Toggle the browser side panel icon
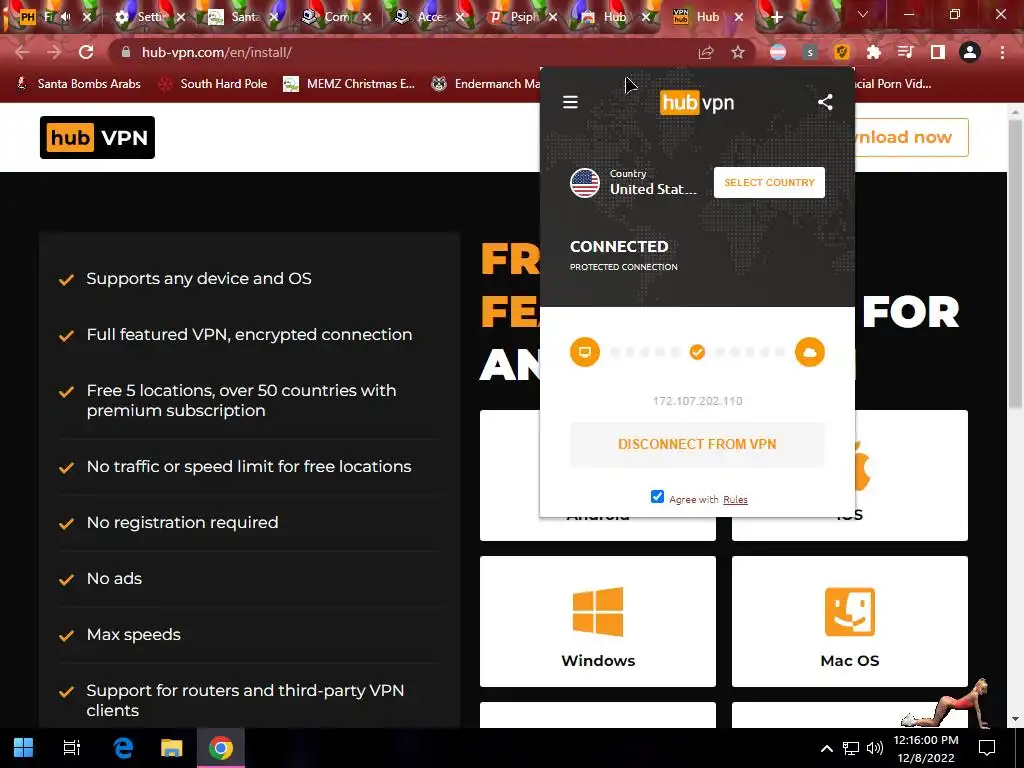 click(937, 52)
